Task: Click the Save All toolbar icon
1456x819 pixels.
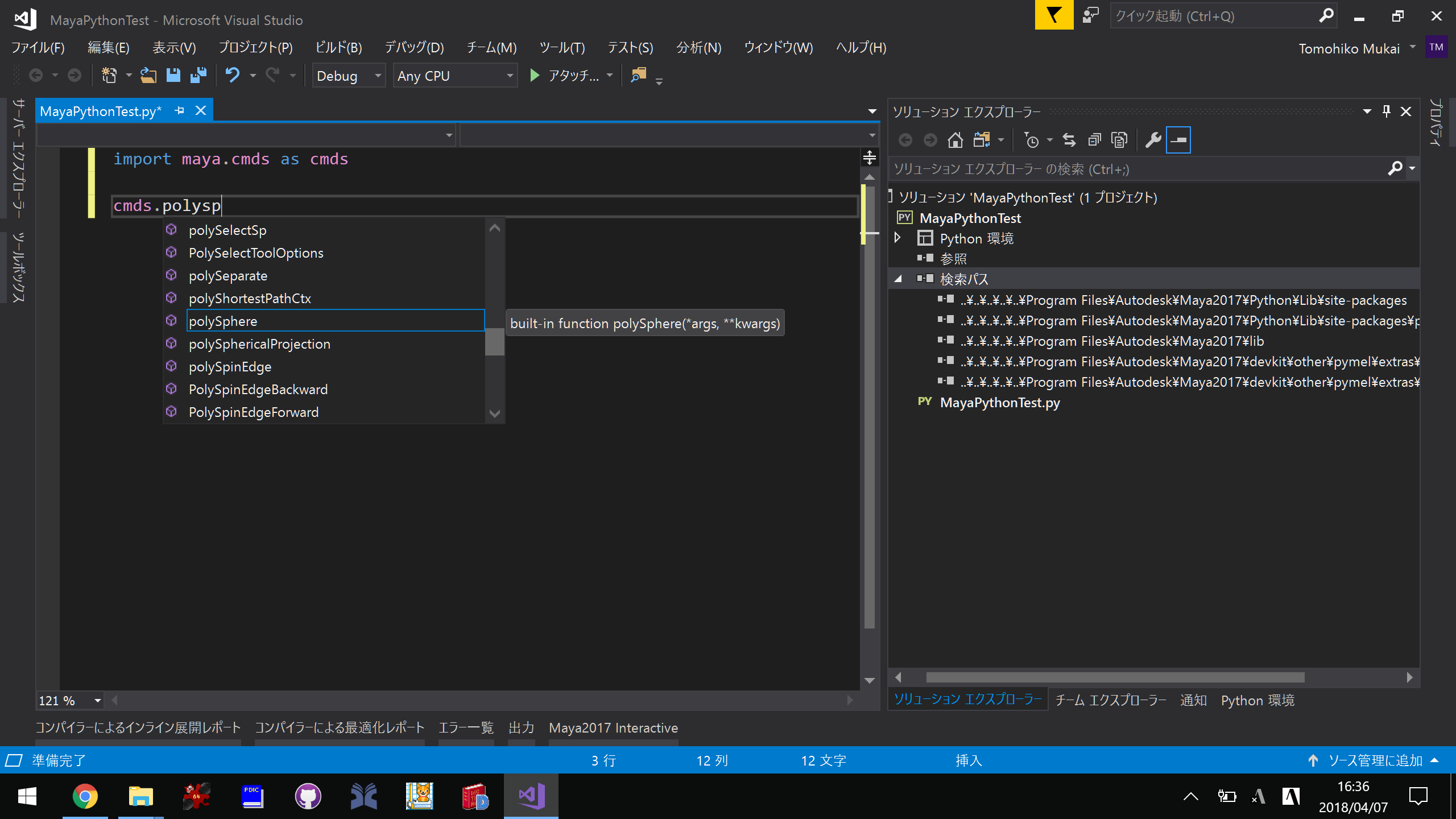Action: click(198, 75)
